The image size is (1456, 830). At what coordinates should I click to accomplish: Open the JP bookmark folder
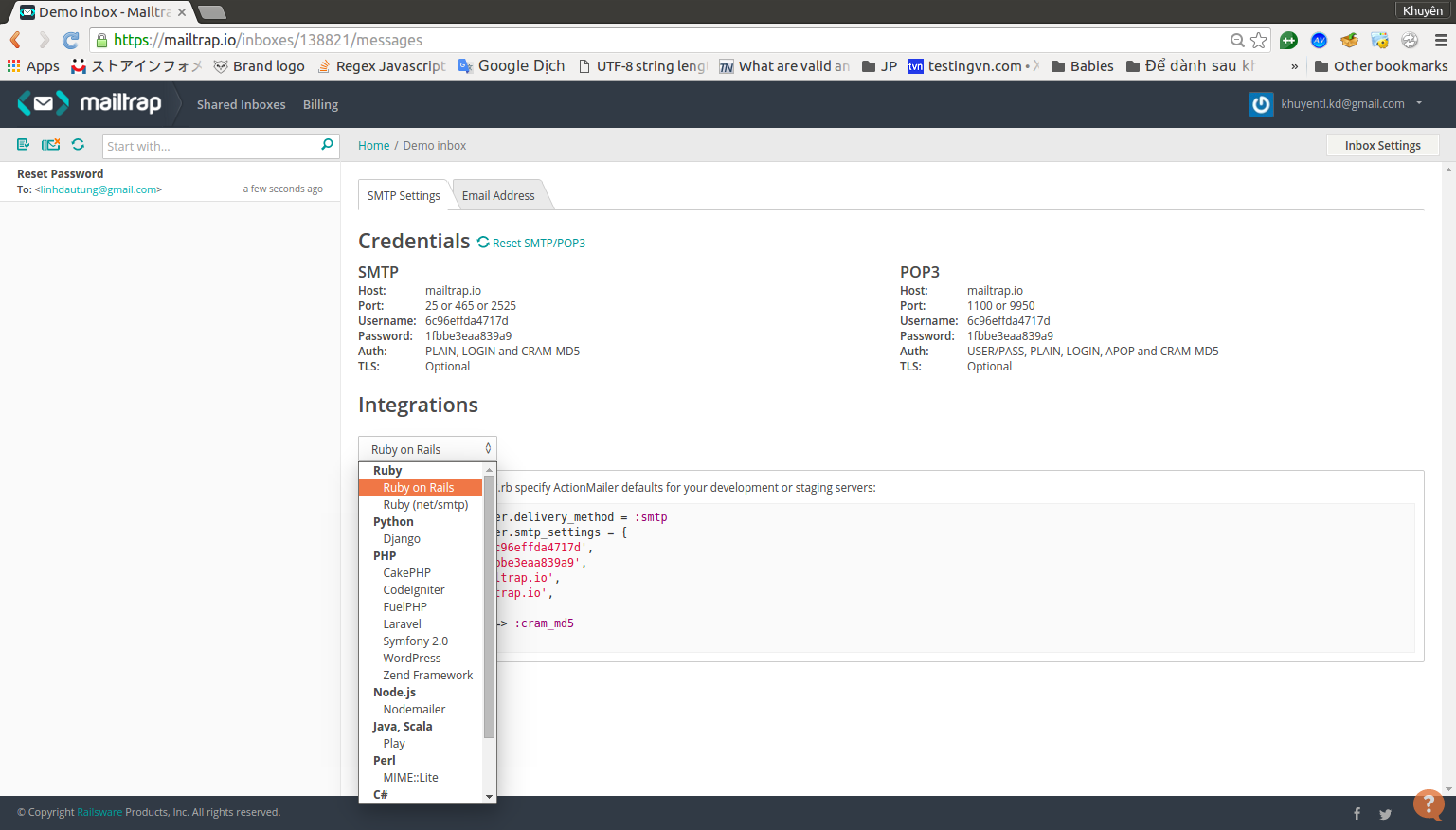[879, 66]
